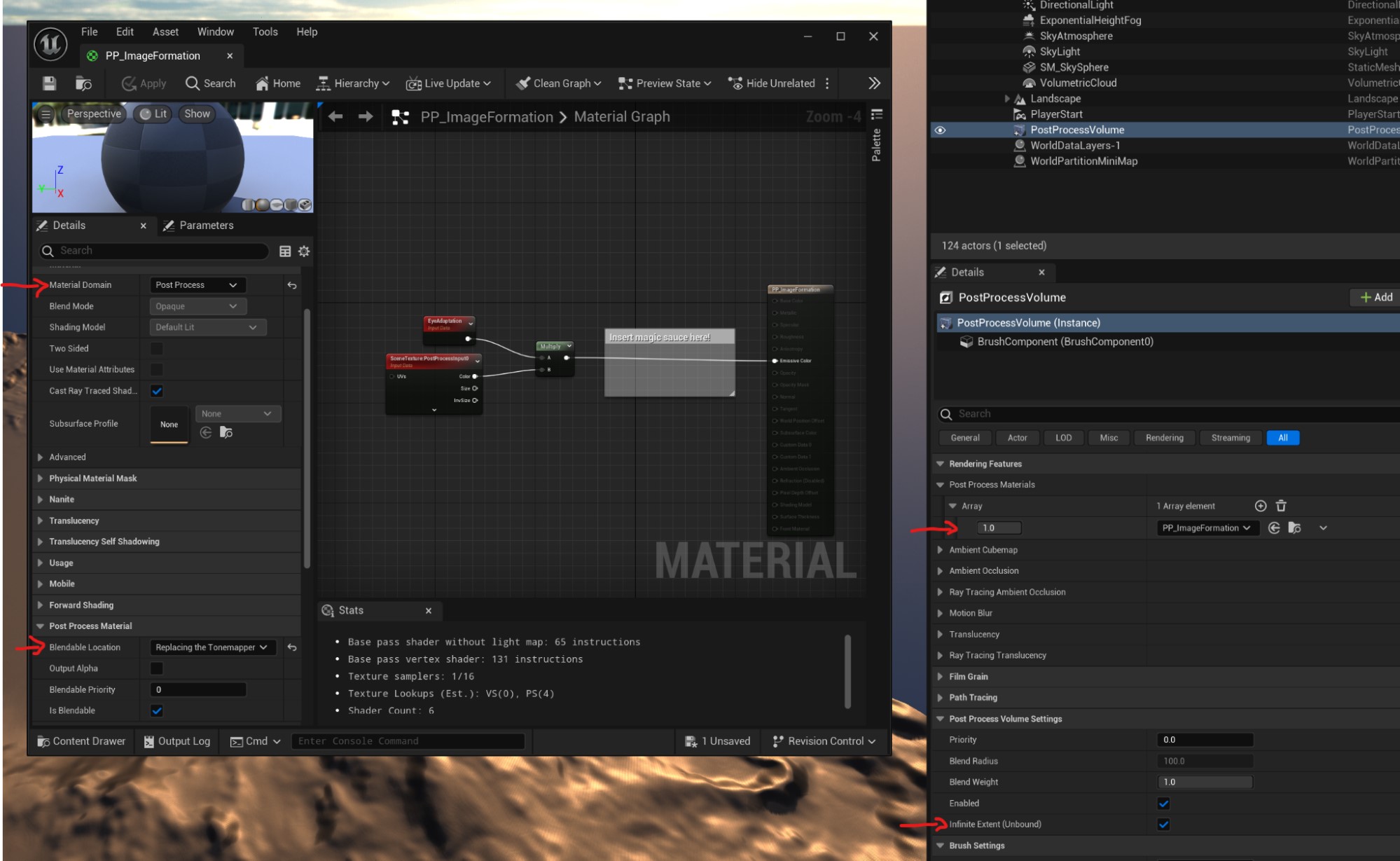
Task: Click the Rendering filter button
Action: click(x=1164, y=438)
